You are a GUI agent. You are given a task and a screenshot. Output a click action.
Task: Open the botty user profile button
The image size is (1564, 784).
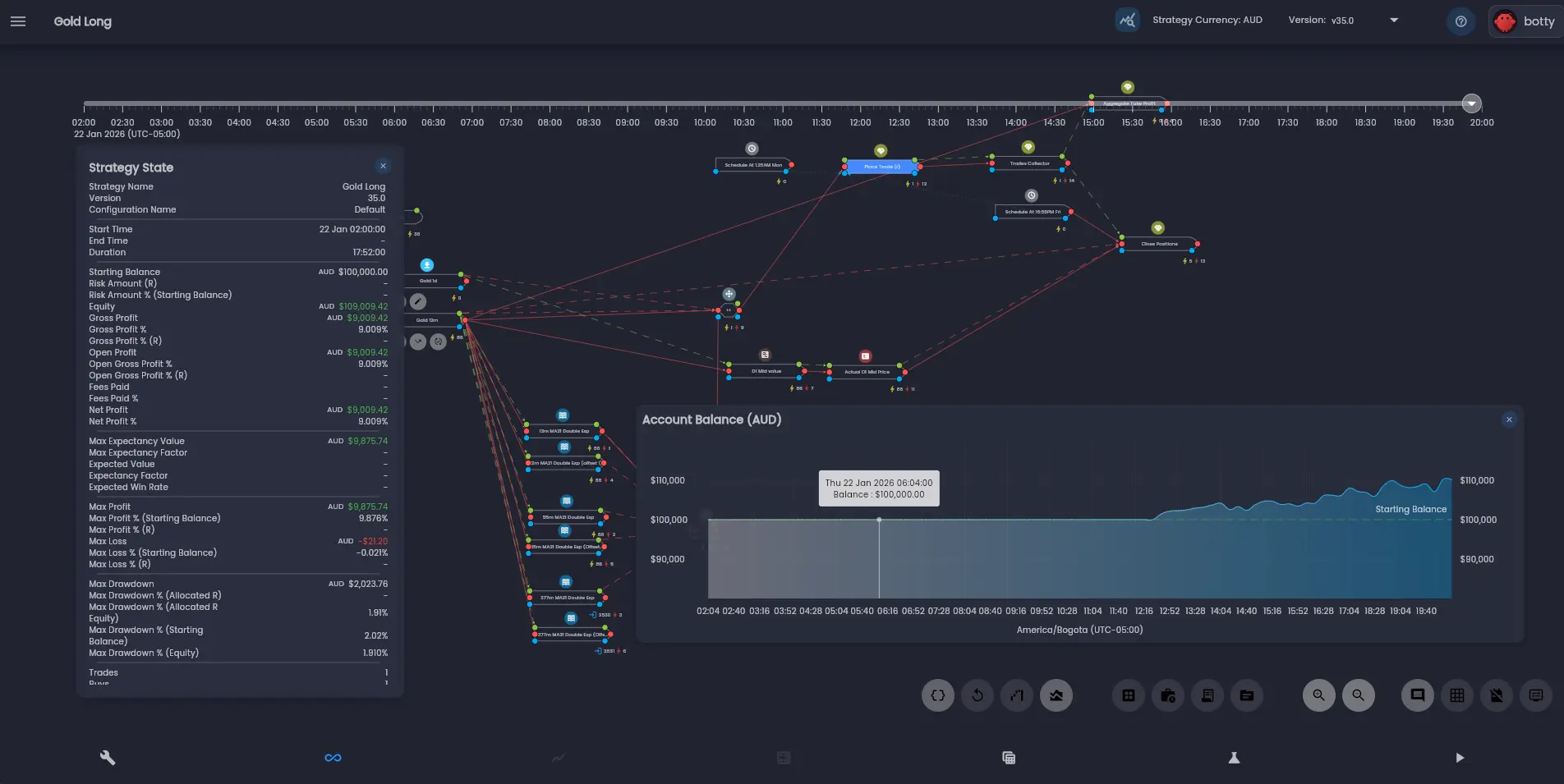click(1525, 21)
